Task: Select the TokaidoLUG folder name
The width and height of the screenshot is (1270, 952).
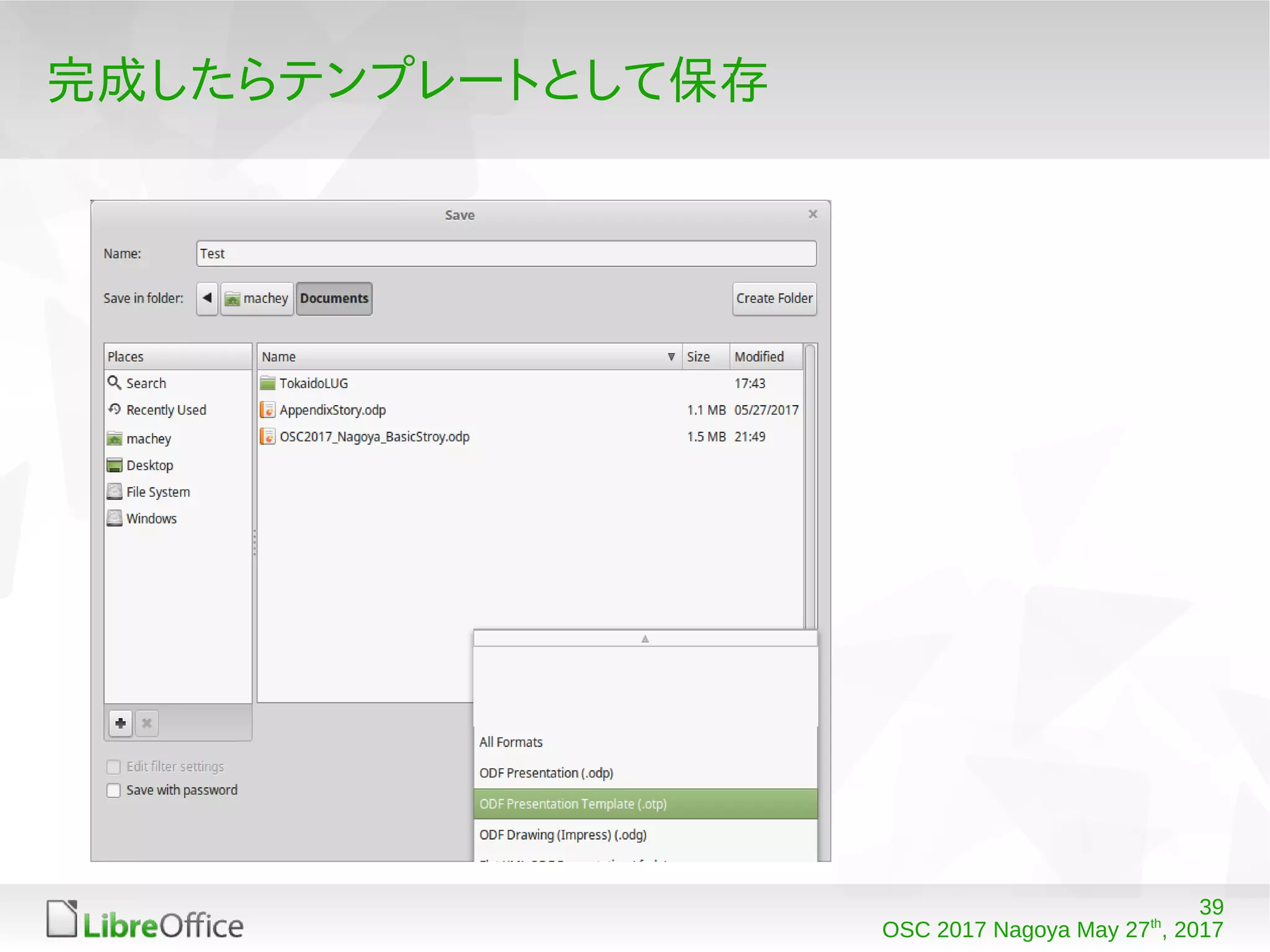Action: 314,383
